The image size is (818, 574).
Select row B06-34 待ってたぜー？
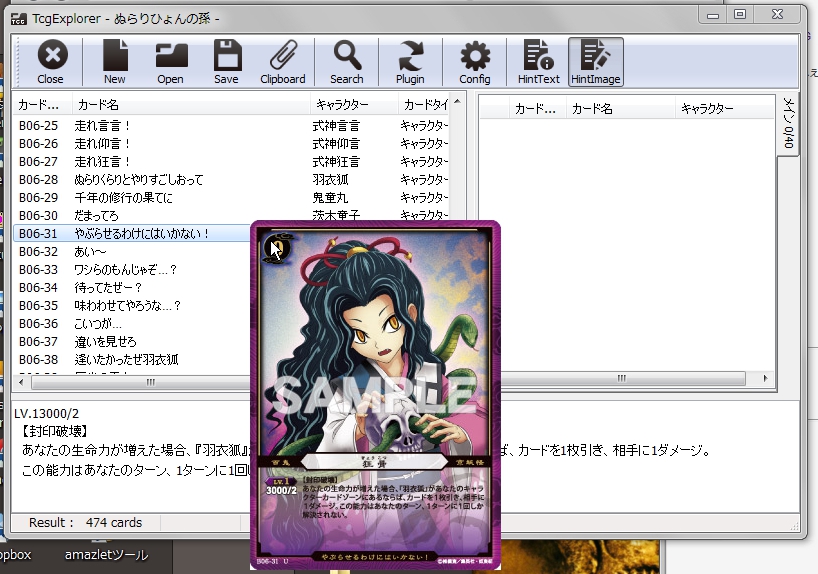click(x=131, y=288)
